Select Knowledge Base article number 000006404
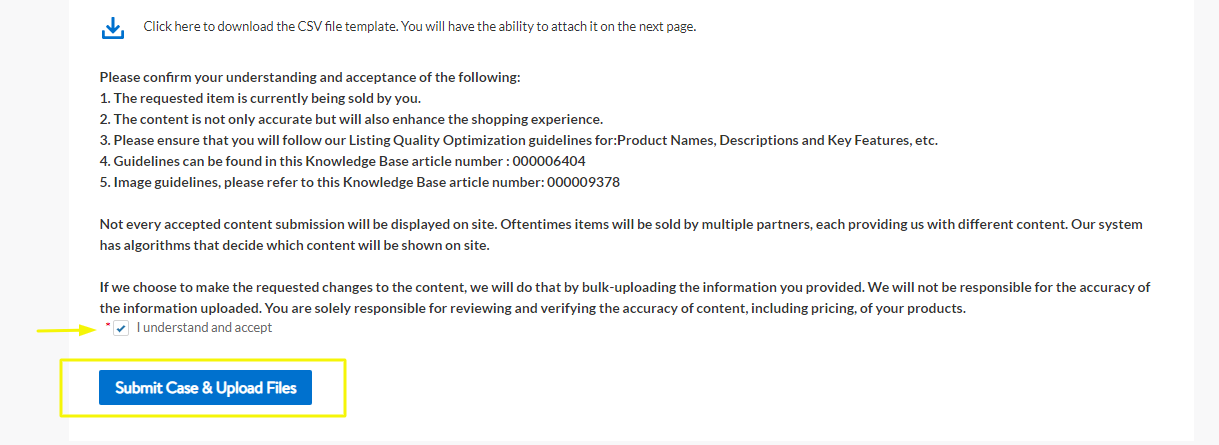Screen dimensions: 1219x445 (549, 161)
